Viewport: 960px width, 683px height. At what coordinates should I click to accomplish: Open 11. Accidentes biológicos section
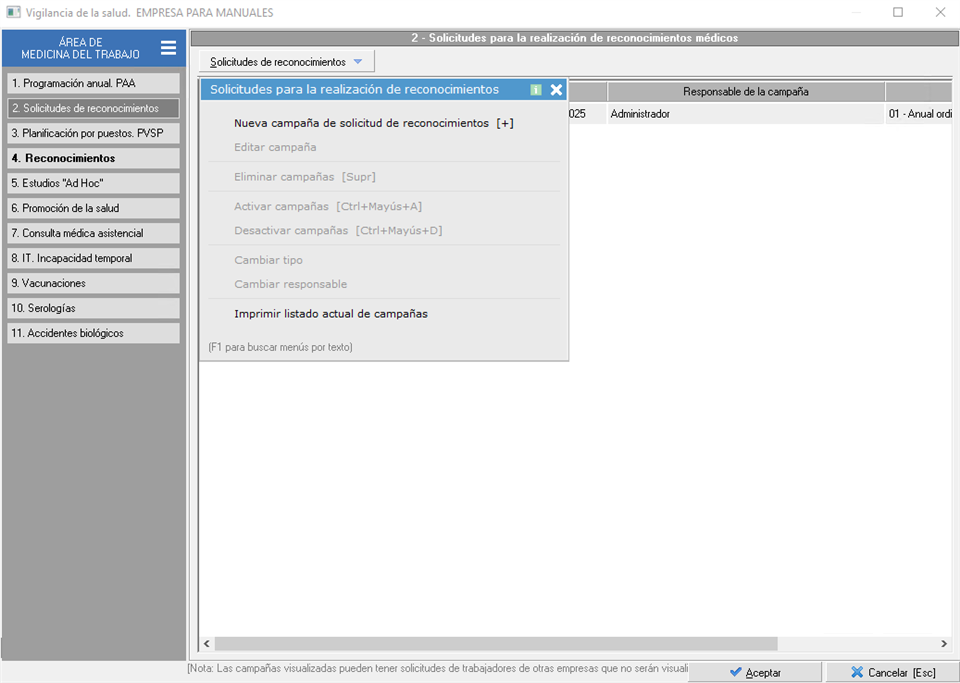(93, 333)
